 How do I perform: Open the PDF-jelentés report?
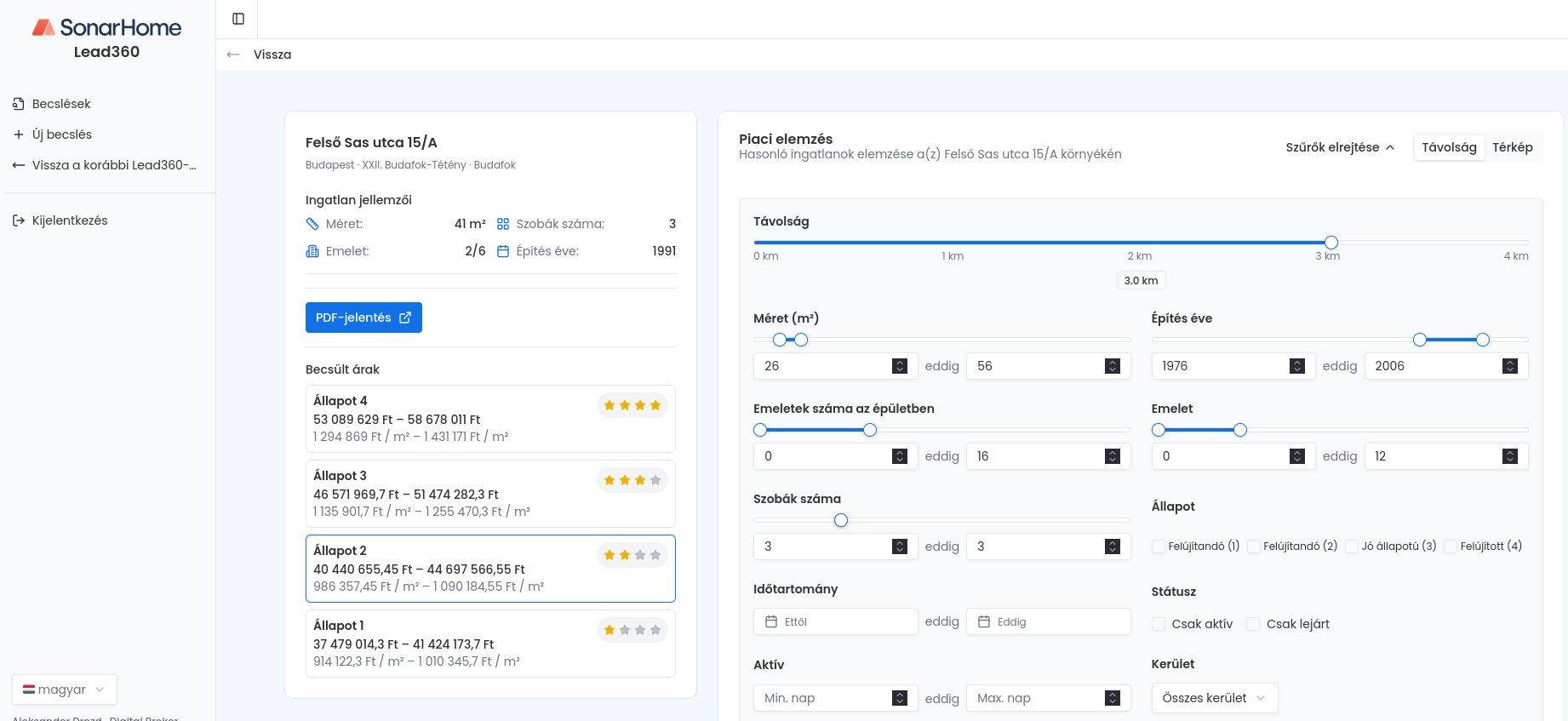pyautogui.click(x=363, y=318)
